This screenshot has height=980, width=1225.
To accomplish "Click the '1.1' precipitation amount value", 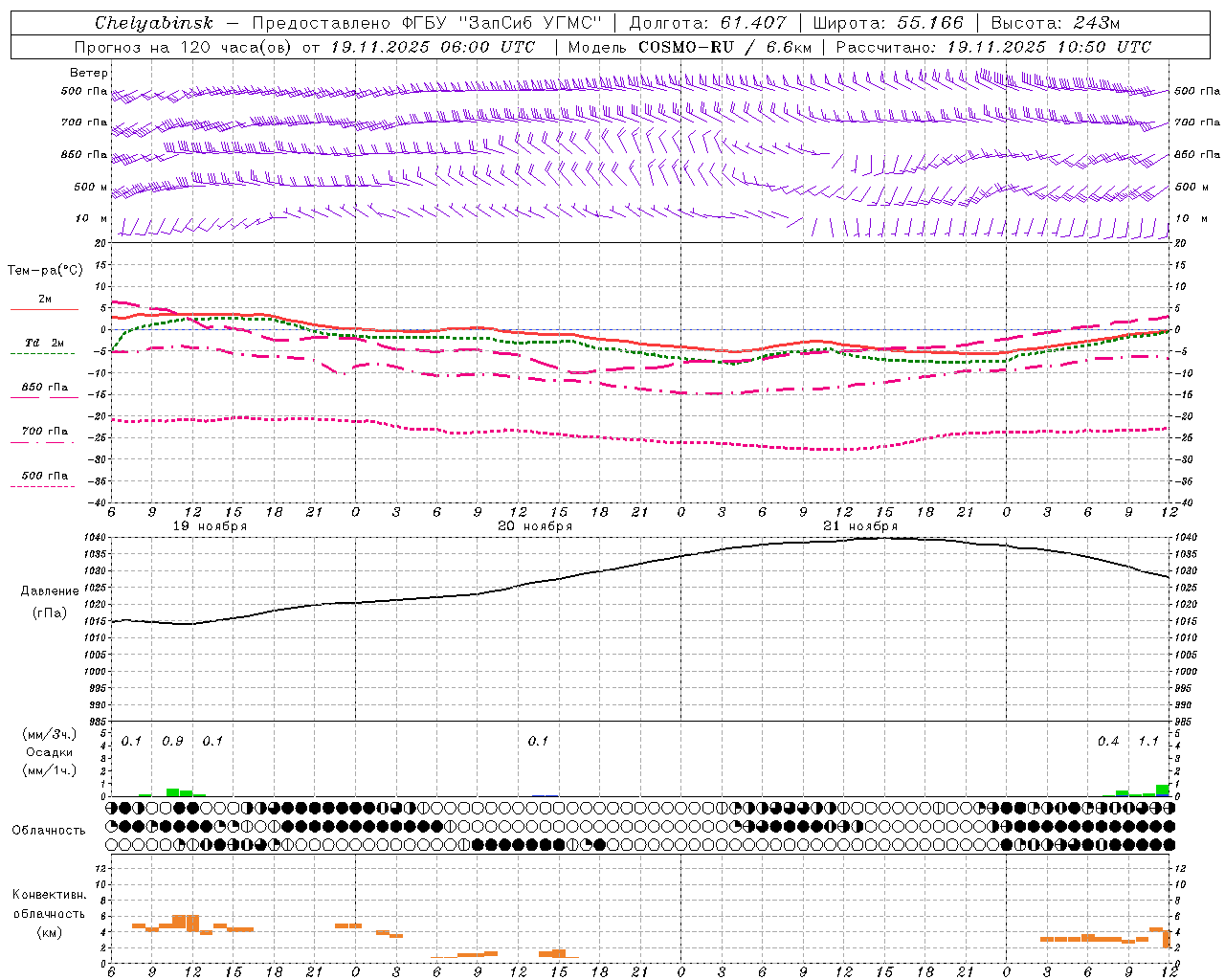I will (x=1148, y=742).
